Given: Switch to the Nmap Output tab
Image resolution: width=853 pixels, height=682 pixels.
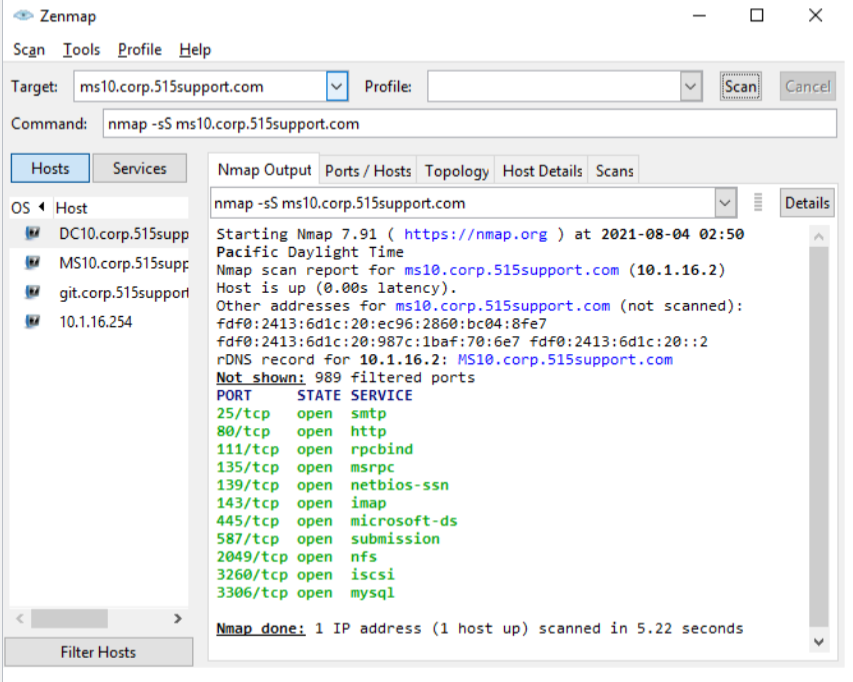Looking at the screenshot, I should tap(264, 170).
